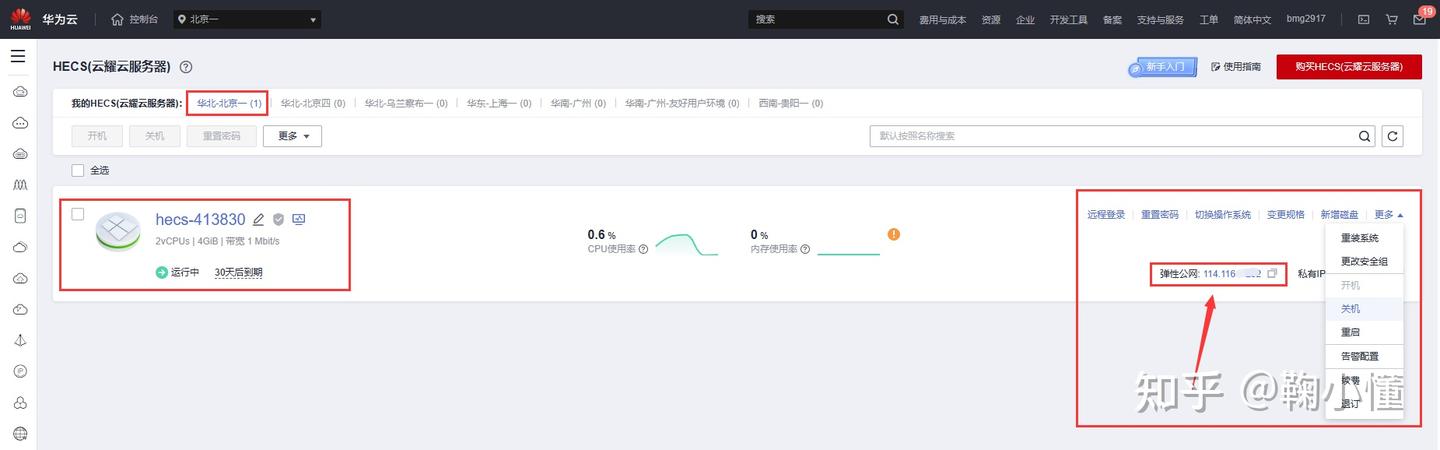Viewport: 1440px width, 450px height.
Task: Switch to the 华北-北京一 (1) tab
Action: [x=228, y=103]
